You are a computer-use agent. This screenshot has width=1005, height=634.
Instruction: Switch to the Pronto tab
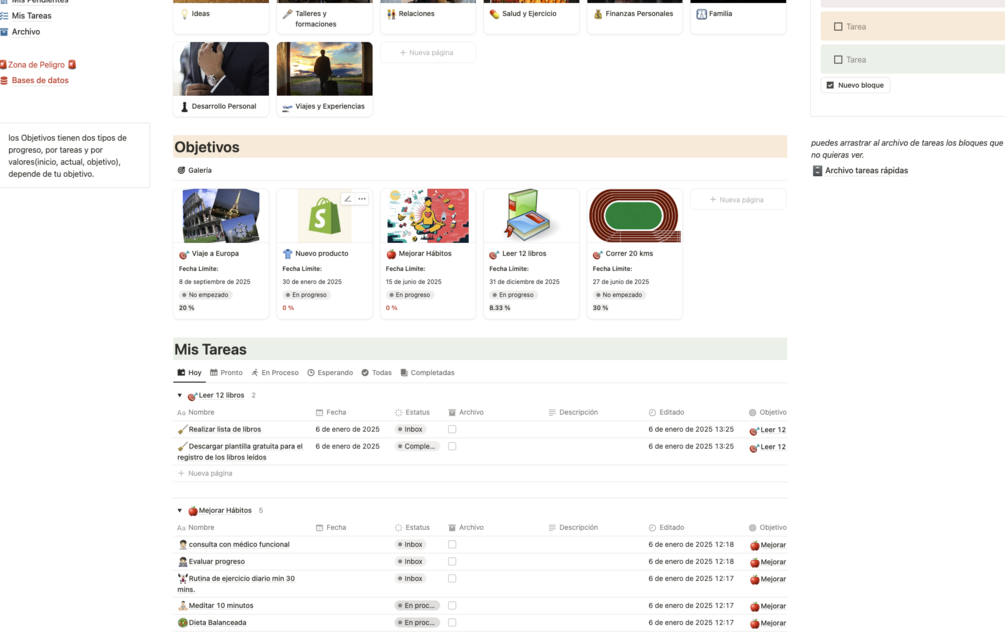click(x=226, y=372)
